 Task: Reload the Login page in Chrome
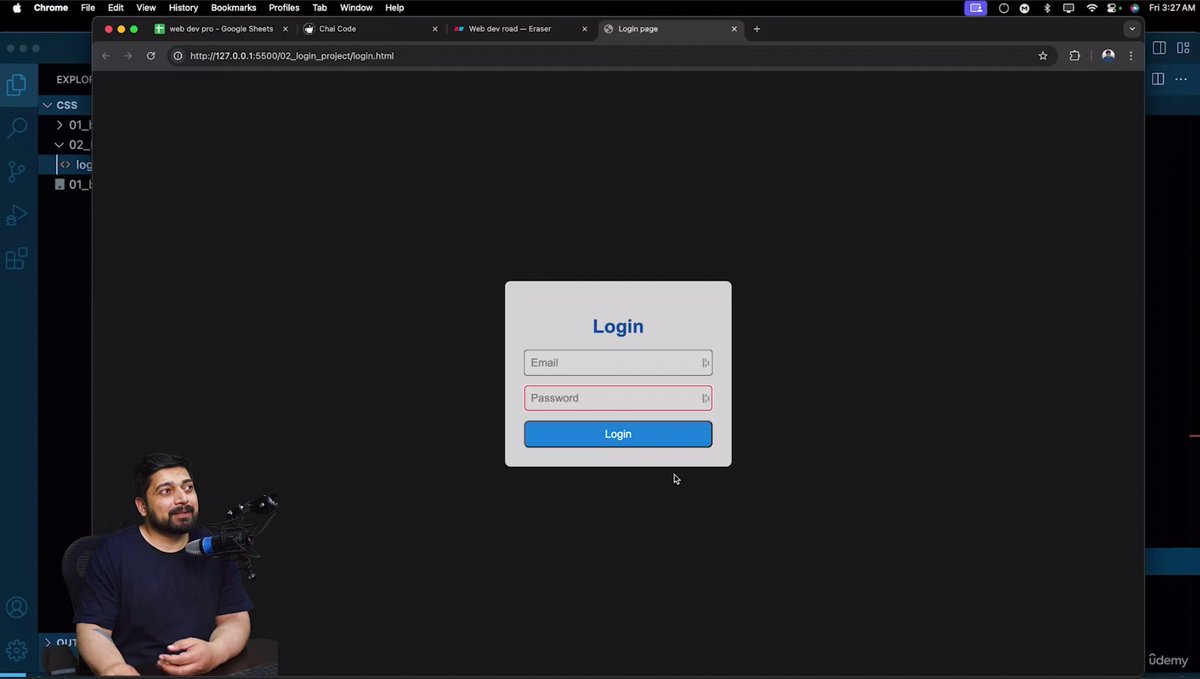point(151,56)
